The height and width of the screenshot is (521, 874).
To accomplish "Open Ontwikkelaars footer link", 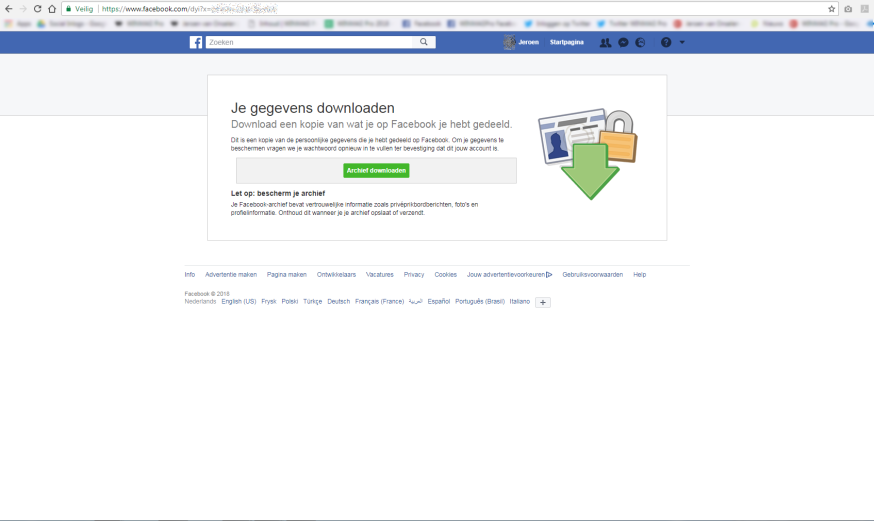I will click(x=336, y=275).
